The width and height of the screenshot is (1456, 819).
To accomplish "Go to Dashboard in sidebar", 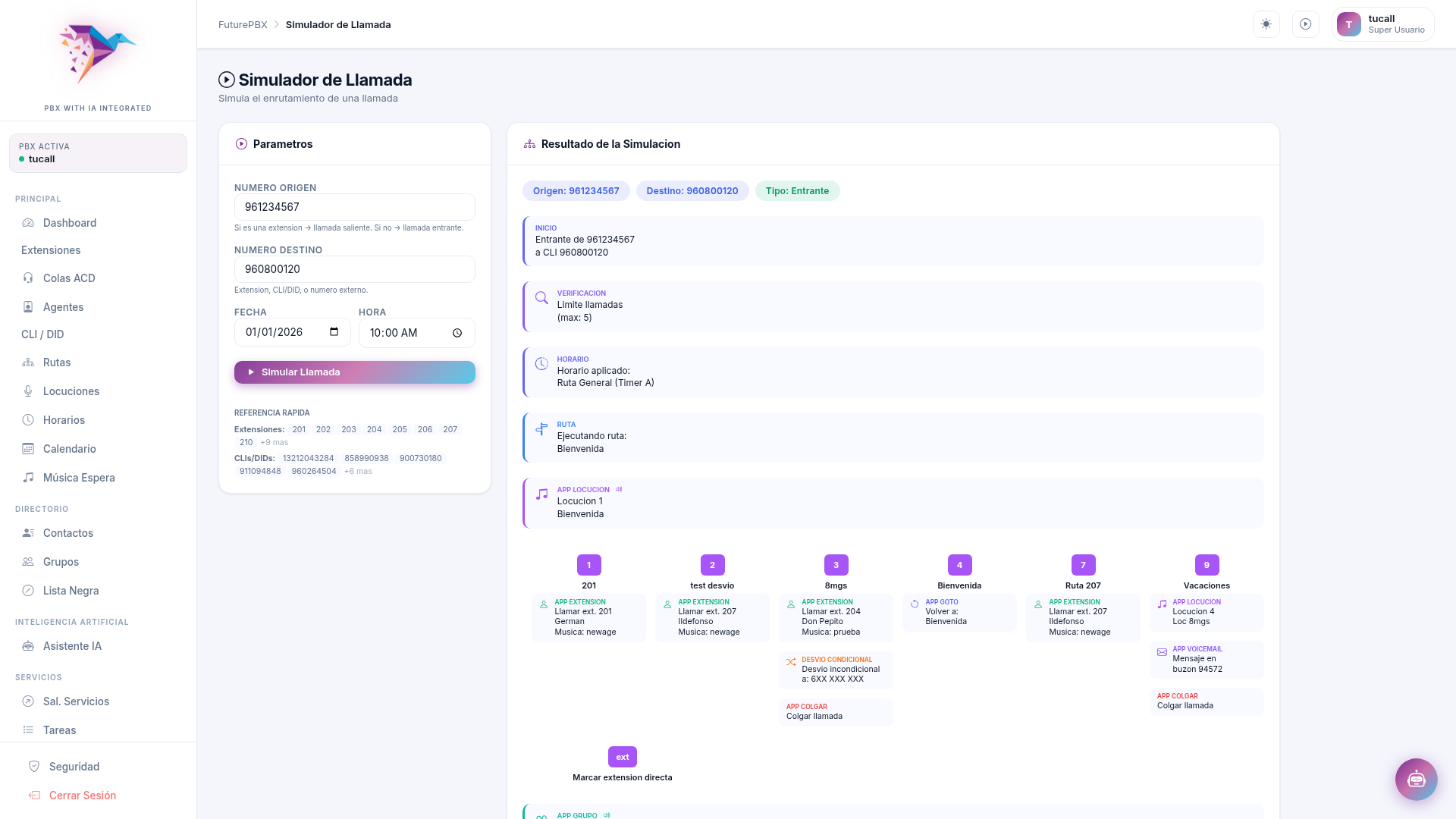I will [69, 223].
